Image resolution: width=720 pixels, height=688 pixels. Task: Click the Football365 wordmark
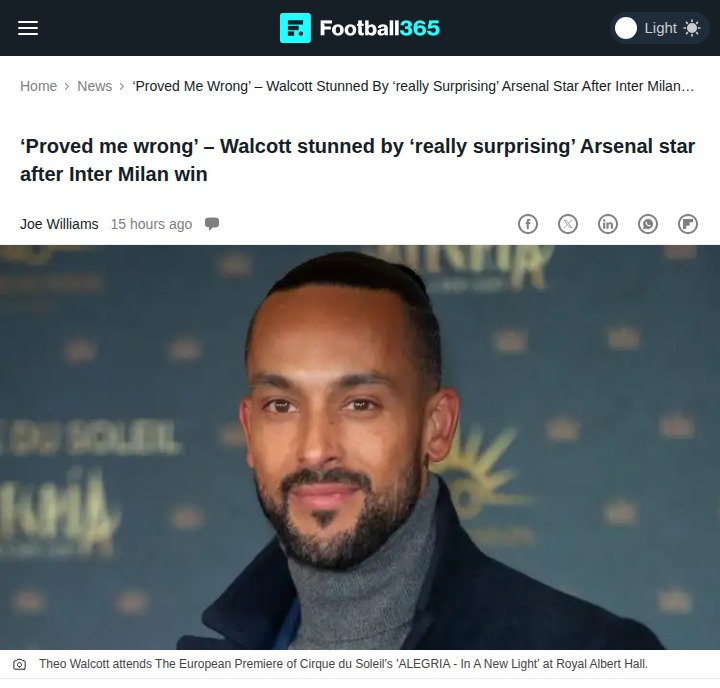380,28
